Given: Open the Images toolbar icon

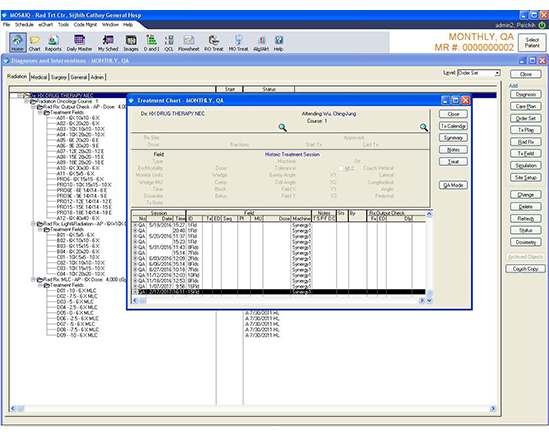Looking at the screenshot, I should (x=131, y=43).
